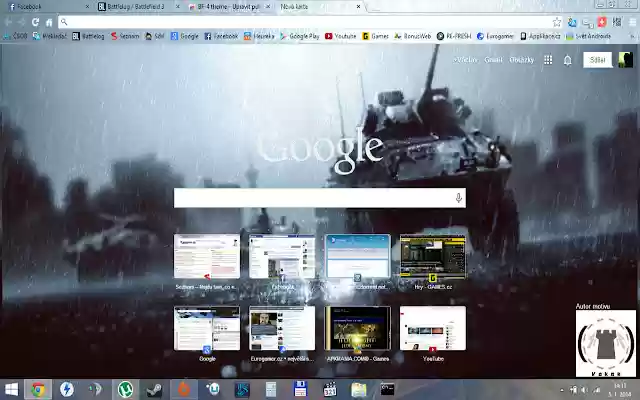The width and height of the screenshot is (640, 400).
Task: Show Google notifications bell
Action: pos(568,60)
